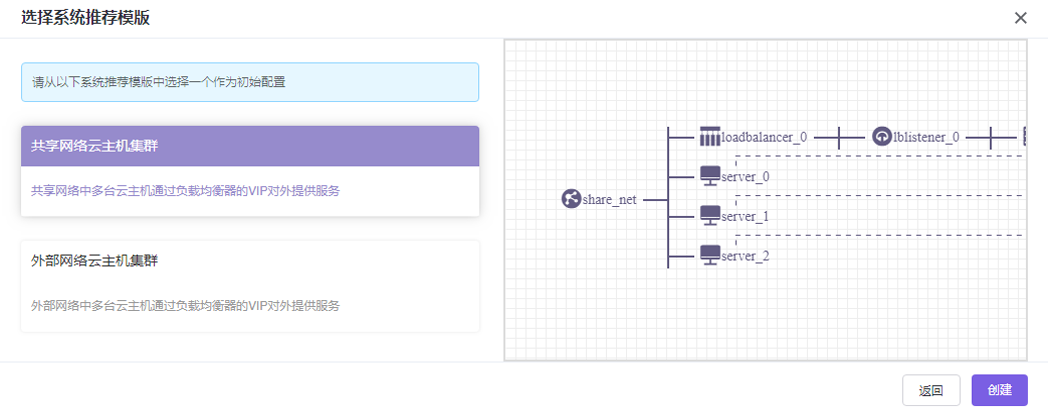
Task: Click the server_0 text label
Action: [x=745, y=177]
